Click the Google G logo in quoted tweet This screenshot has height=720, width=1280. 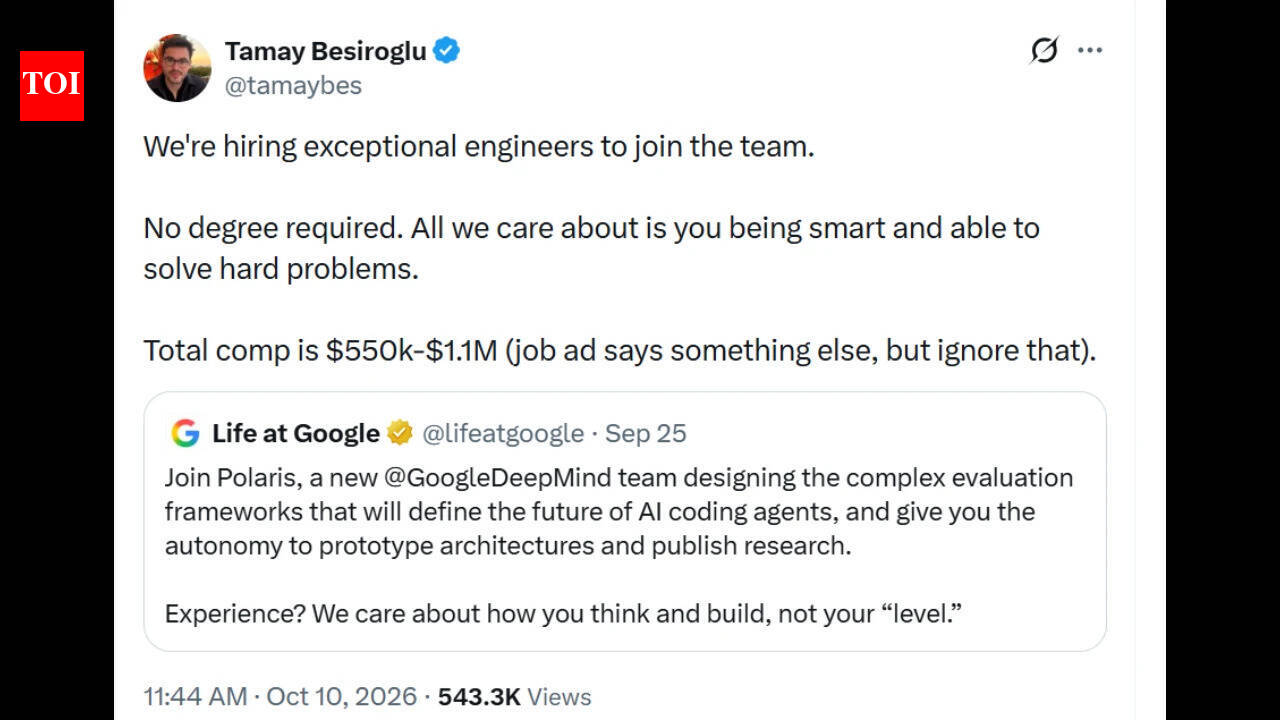tap(185, 433)
